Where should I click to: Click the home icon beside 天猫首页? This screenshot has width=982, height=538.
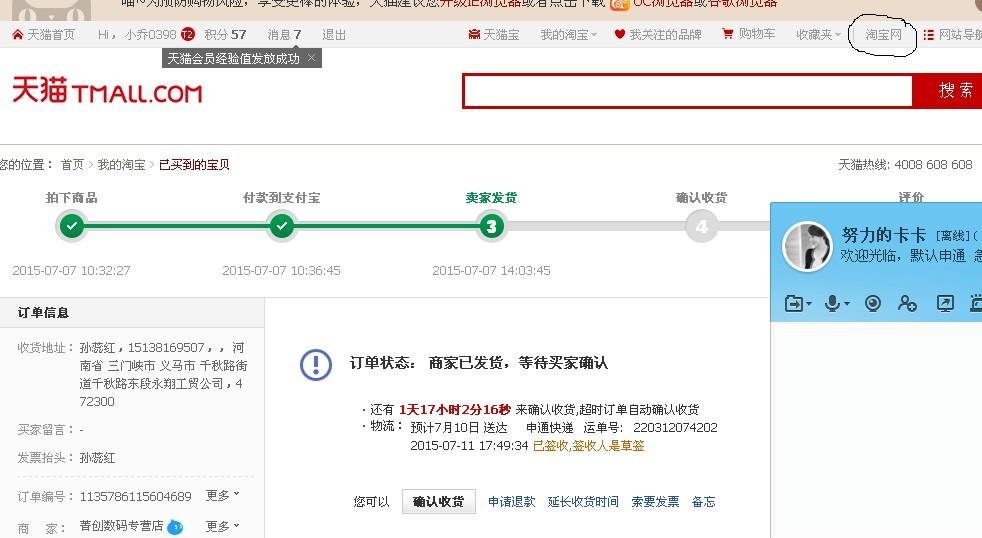pos(18,34)
